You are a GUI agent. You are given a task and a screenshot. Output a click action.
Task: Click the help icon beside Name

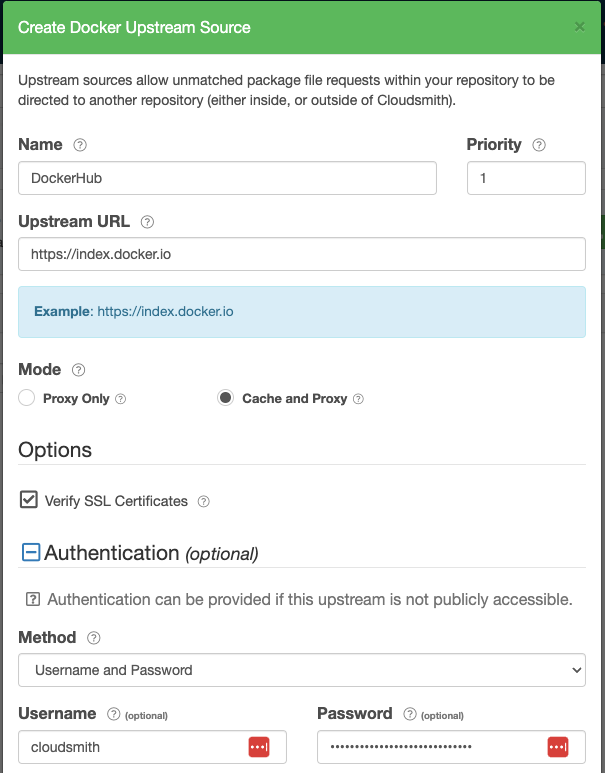(80, 145)
